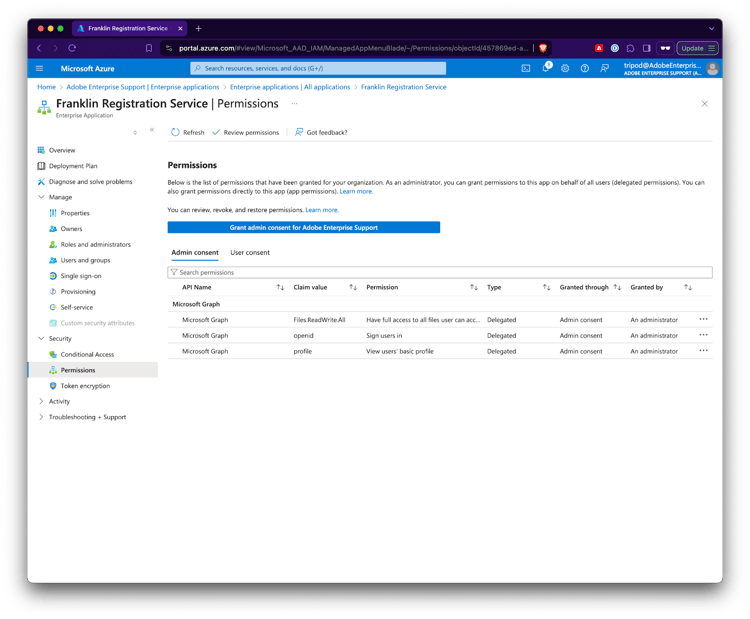
Task: Click Adobe Enterprise Support breadcrumb link
Action: click(143, 87)
